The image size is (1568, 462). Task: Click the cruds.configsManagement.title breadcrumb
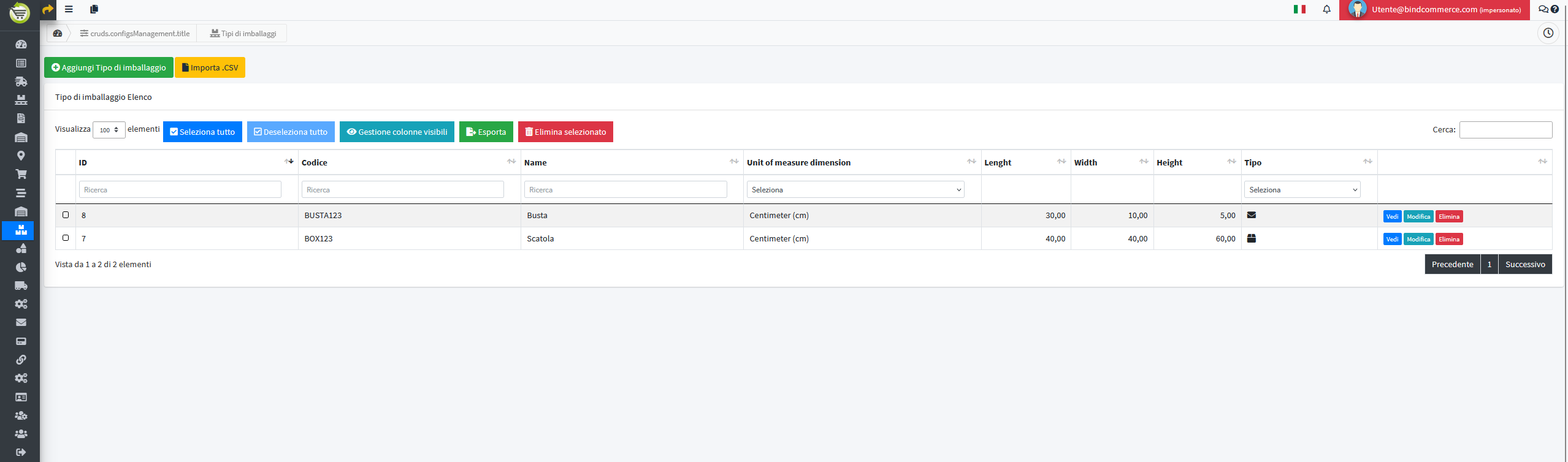[x=135, y=34]
